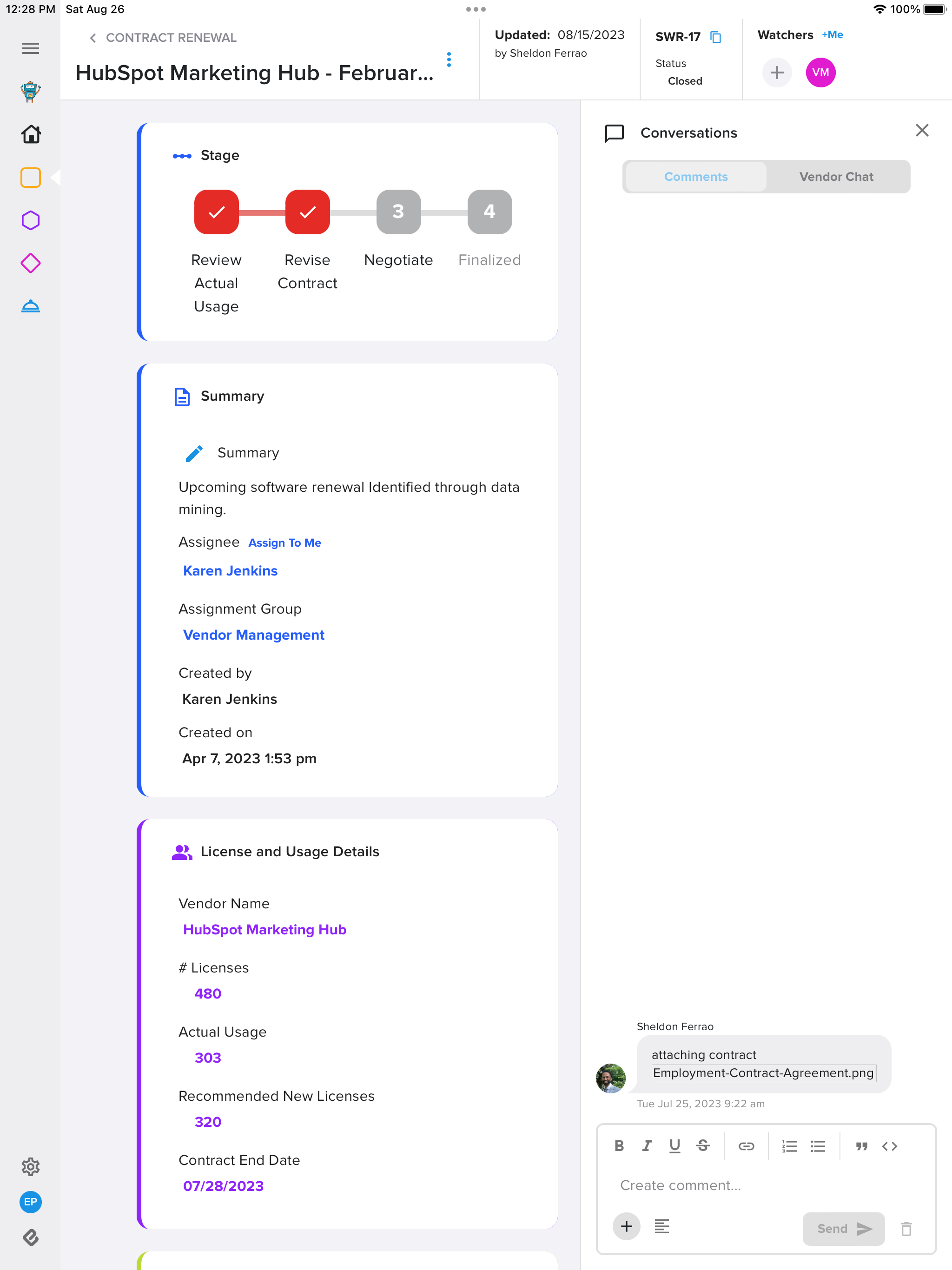Click the Stage progress icon
Screen dimensions: 952x1270
[x=182, y=156]
